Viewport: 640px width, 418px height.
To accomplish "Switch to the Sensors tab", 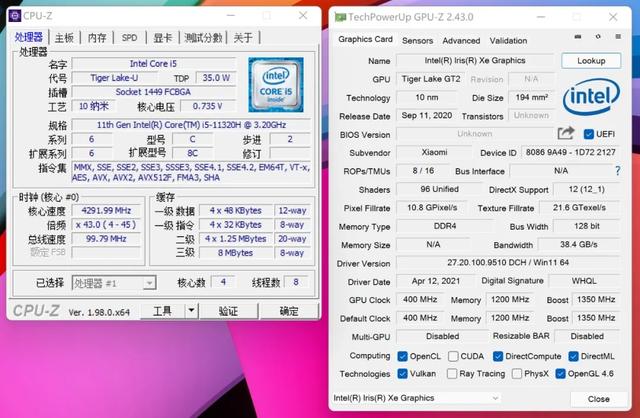I will point(417,41).
